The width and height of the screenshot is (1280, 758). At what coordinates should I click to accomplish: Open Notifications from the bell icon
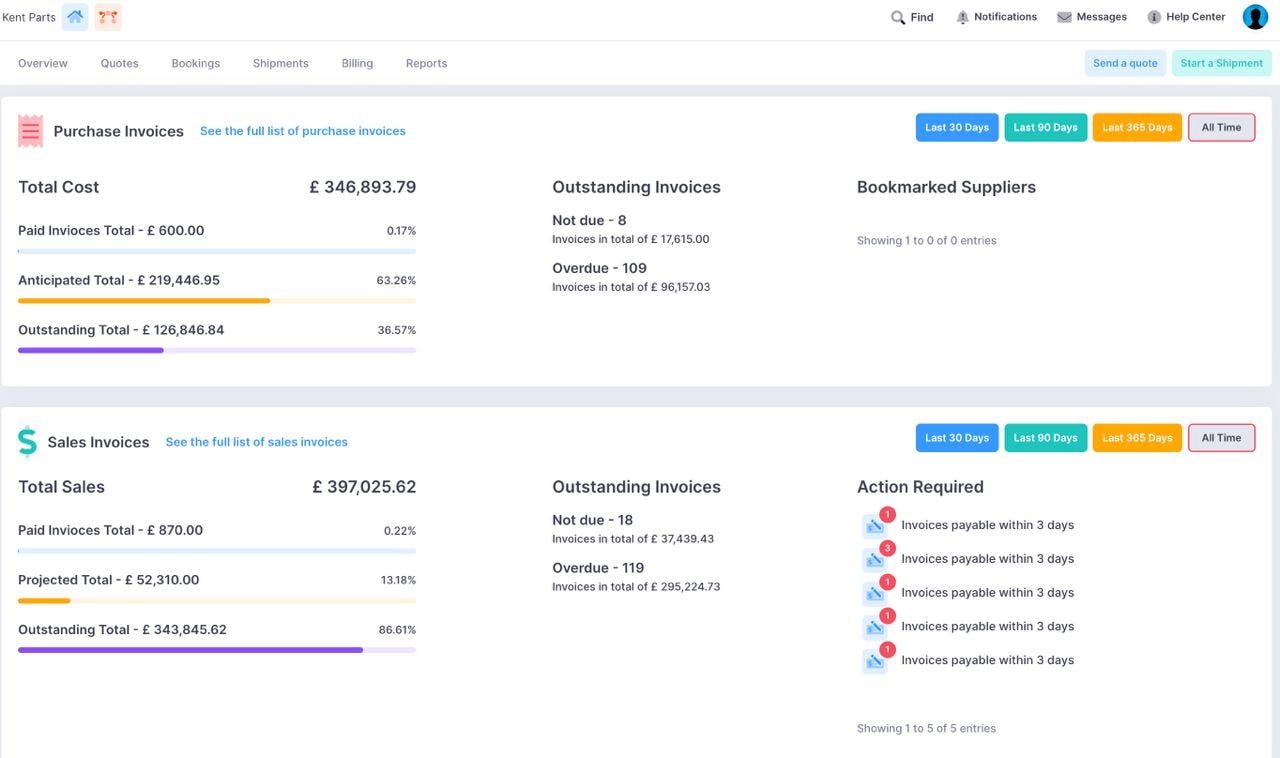point(961,16)
